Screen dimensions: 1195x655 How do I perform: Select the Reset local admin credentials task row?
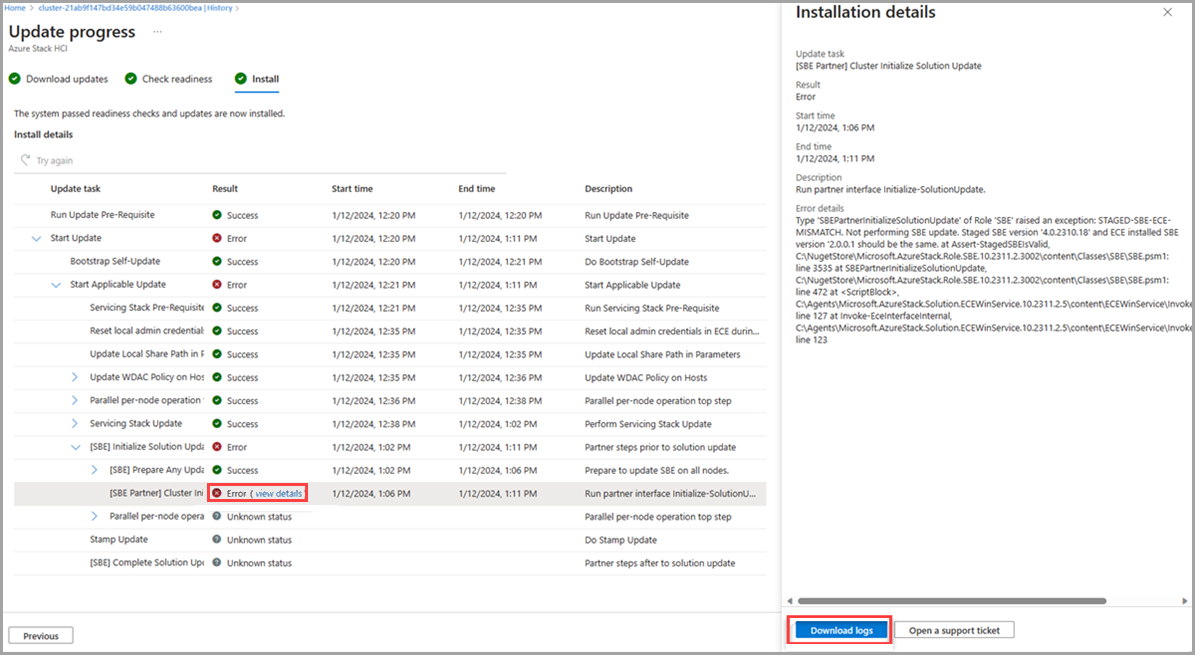click(390, 331)
